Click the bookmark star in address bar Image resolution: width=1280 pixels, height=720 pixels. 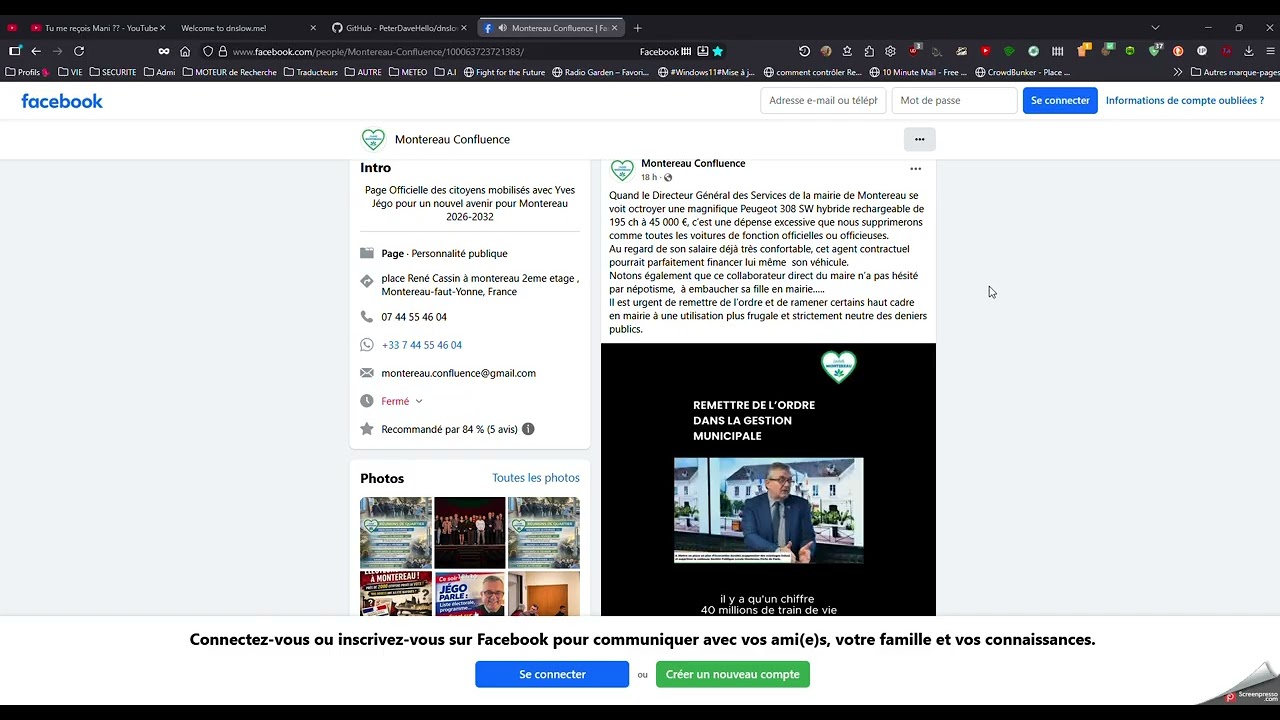718,51
